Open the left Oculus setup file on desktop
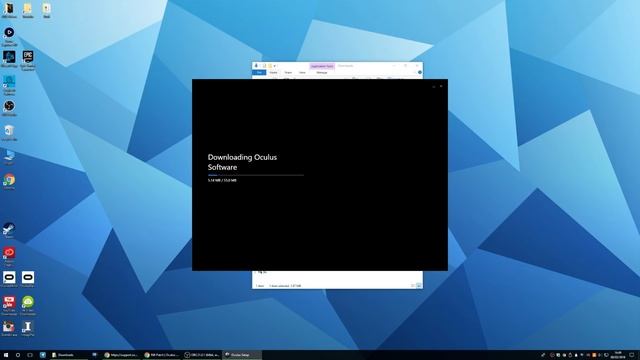This screenshot has height=360, width=640. [x=9, y=280]
